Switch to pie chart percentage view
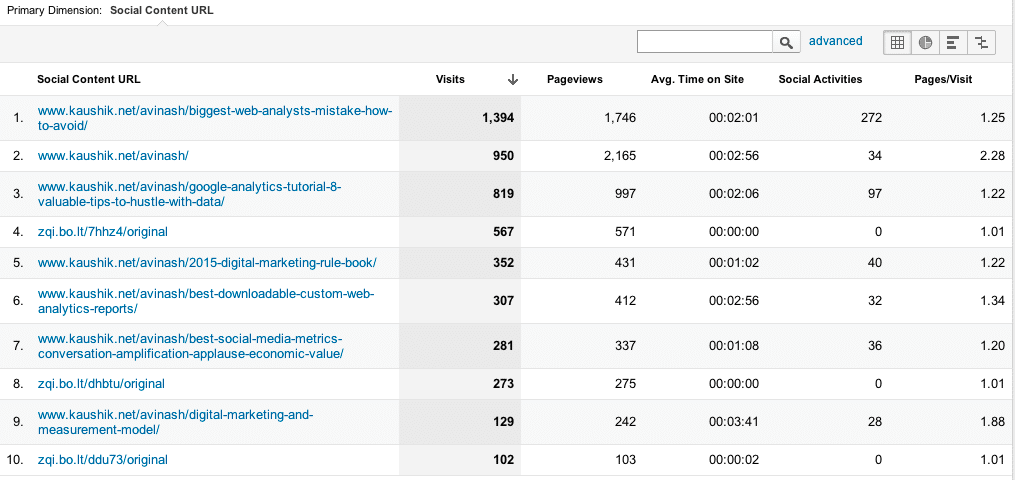The height and width of the screenshot is (480, 1015). click(925, 42)
